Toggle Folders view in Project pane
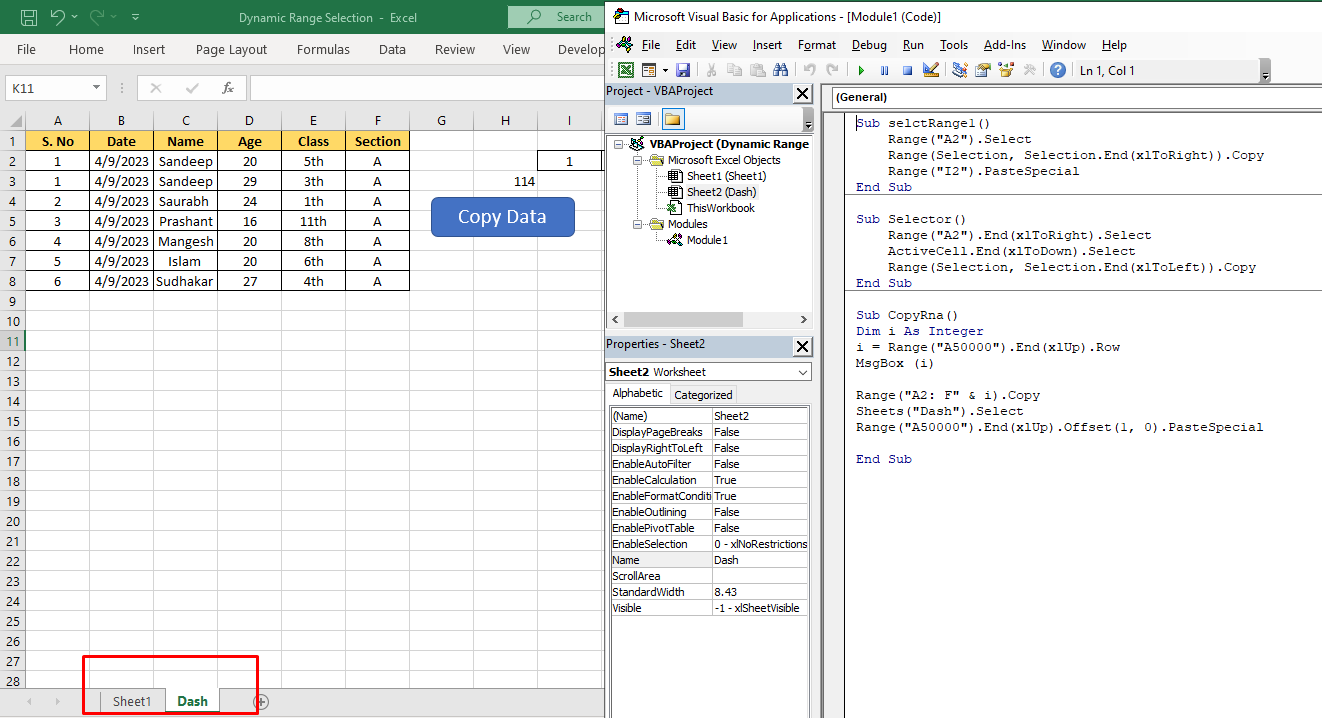This screenshot has width=1322, height=718. click(x=672, y=119)
